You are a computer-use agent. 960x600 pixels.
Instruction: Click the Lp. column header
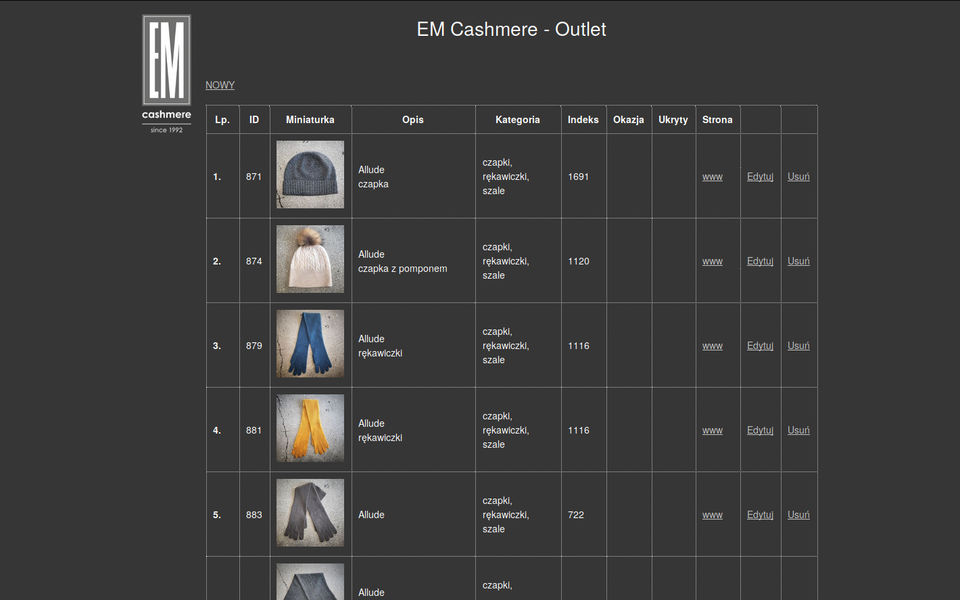[222, 120]
